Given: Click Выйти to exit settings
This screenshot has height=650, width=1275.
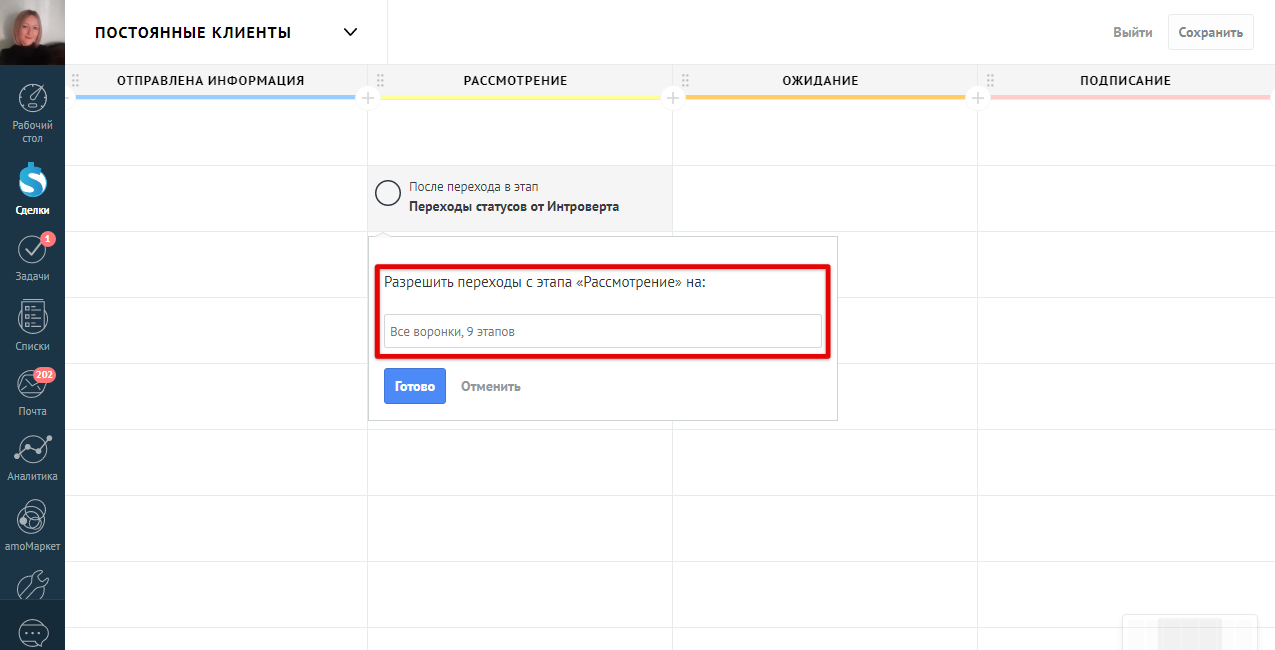Looking at the screenshot, I should click(1133, 32).
